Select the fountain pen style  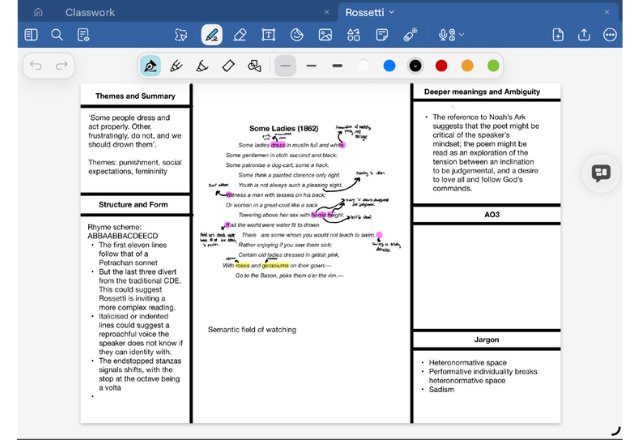click(x=150, y=66)
